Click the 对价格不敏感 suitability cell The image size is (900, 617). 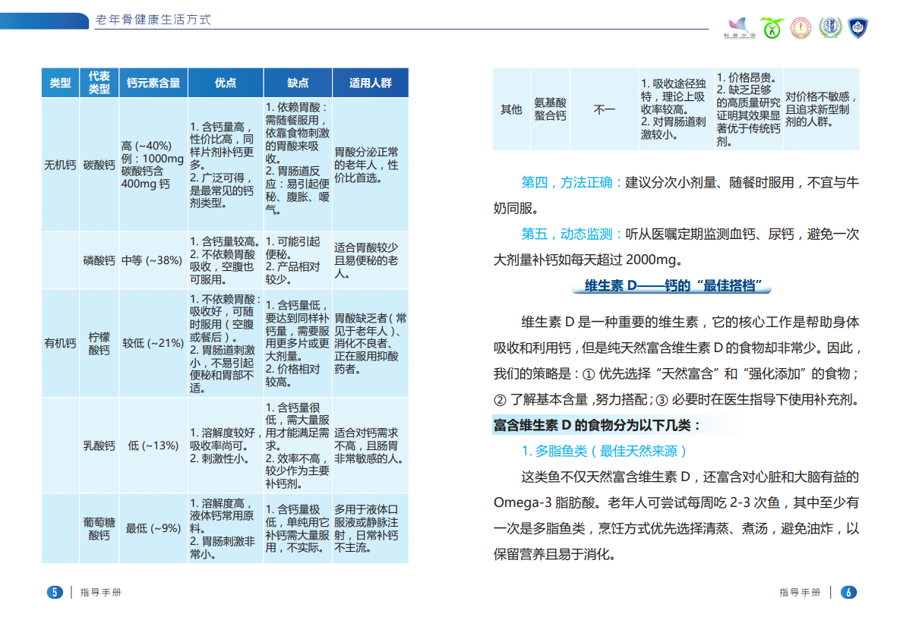tap(822, 109)
